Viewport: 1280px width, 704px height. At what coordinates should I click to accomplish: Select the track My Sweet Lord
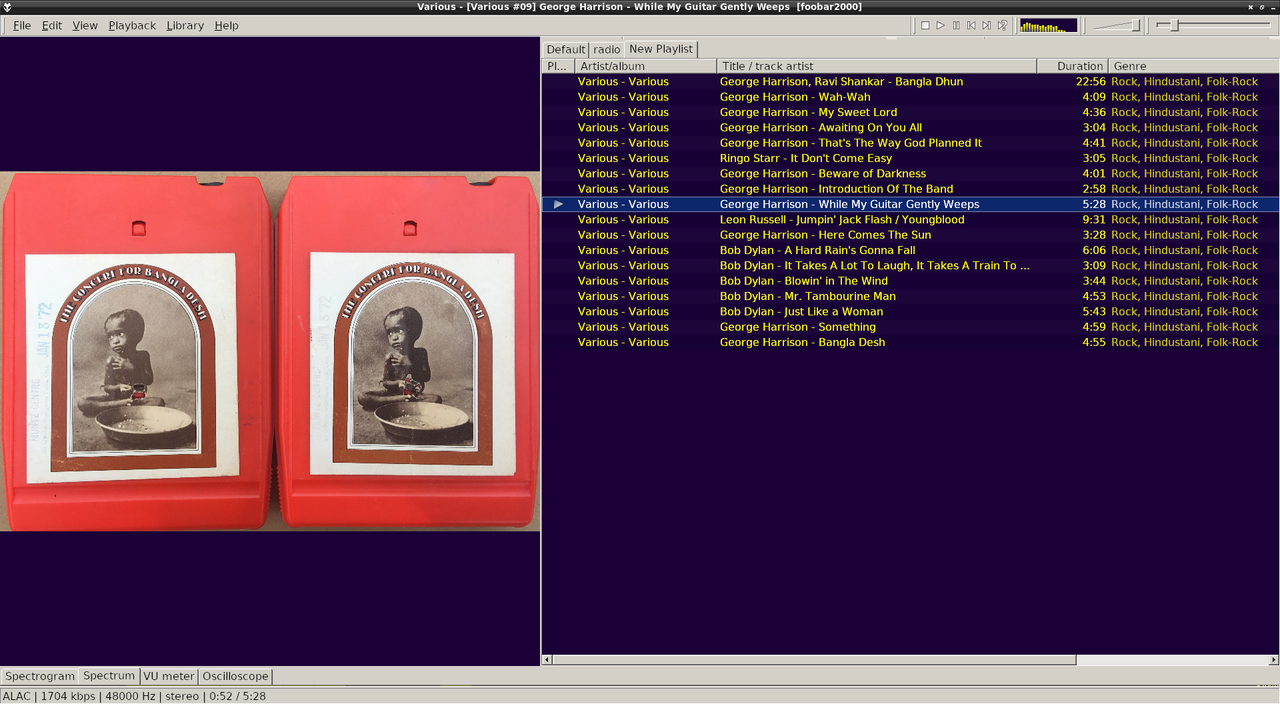tap(911, 112)
